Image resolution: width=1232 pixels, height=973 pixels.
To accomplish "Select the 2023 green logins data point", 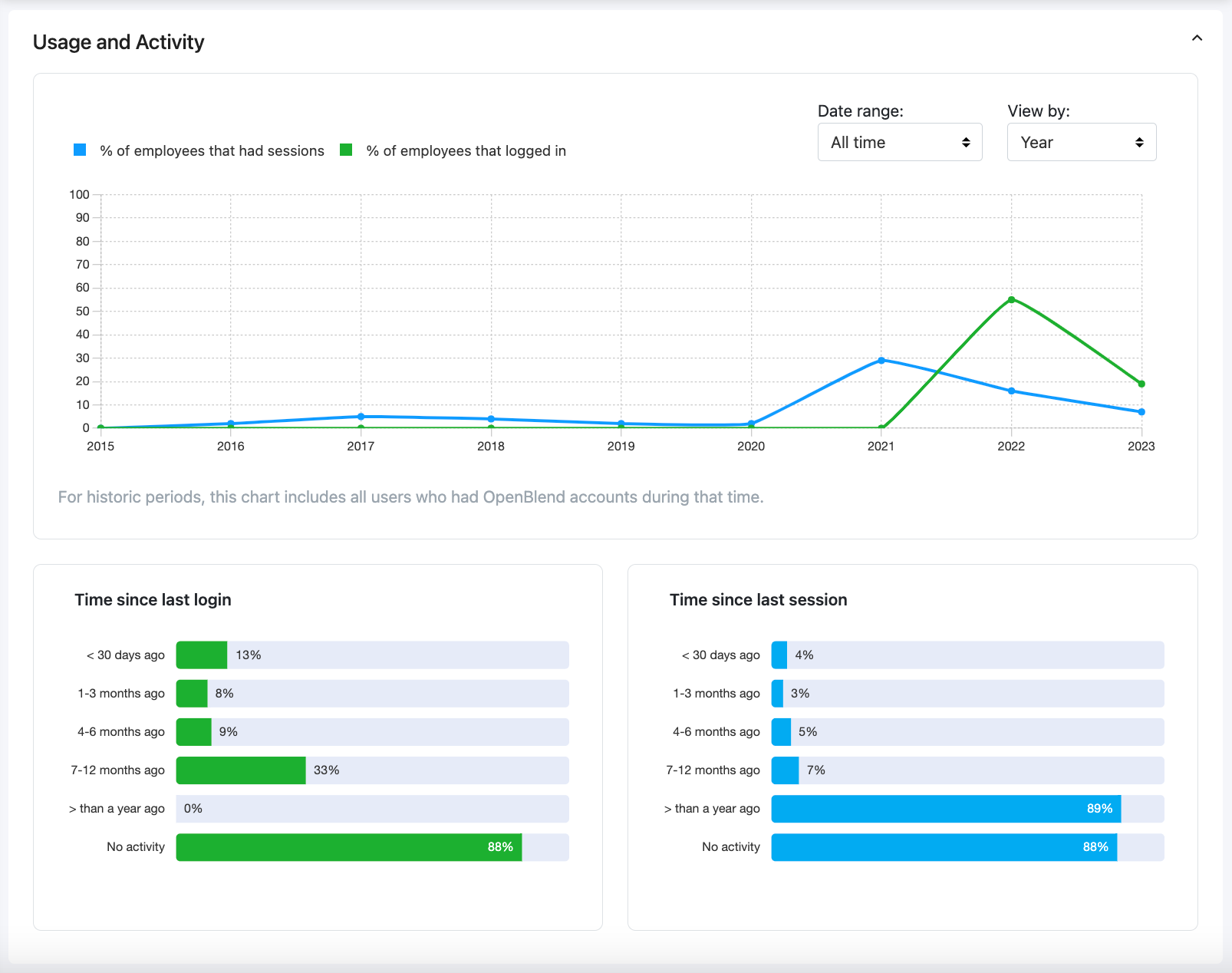I will (1141, 384).
